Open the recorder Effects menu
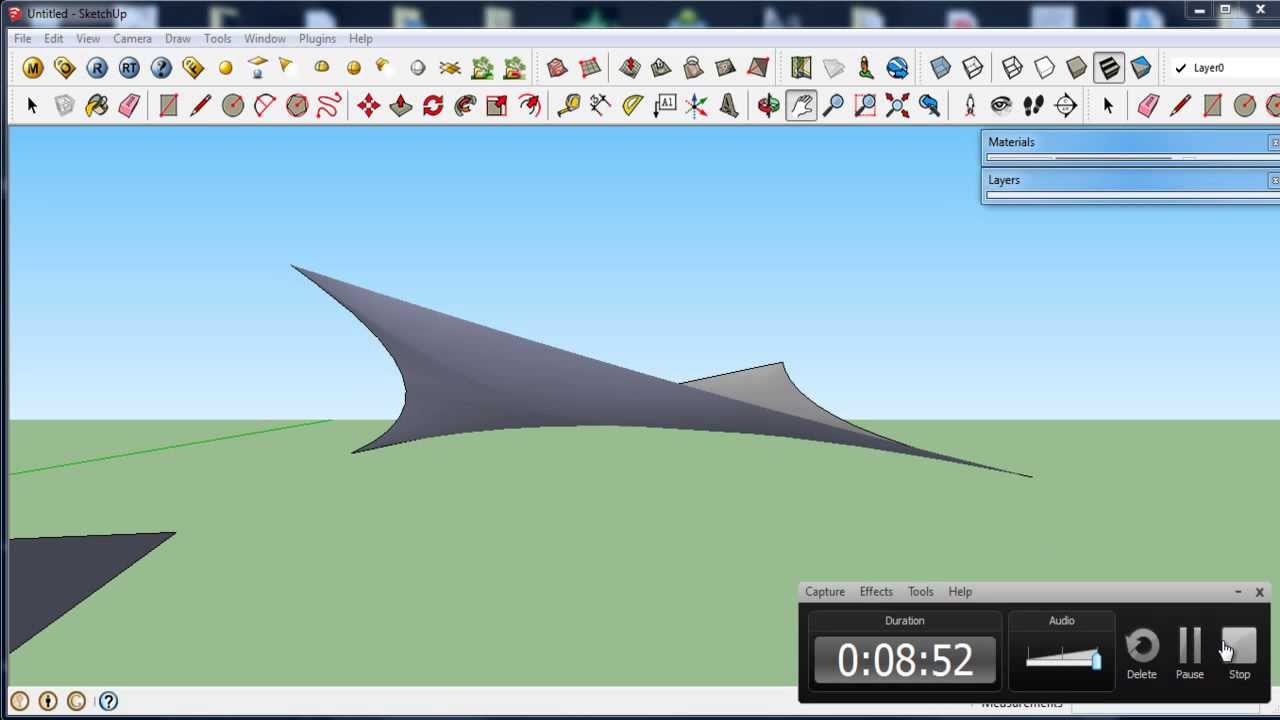 [x=876, y=592]
